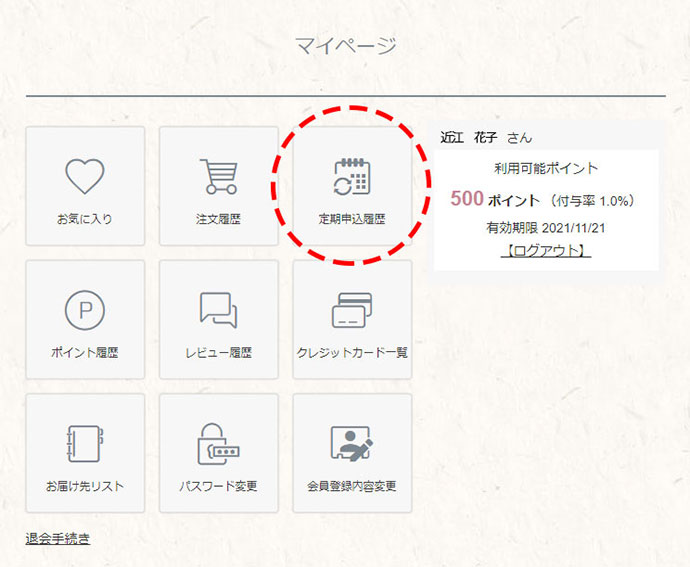View レビュー履歴 label
Image resolution: width=690 pixels, height=567 pixels.
[x=218, y=353]
